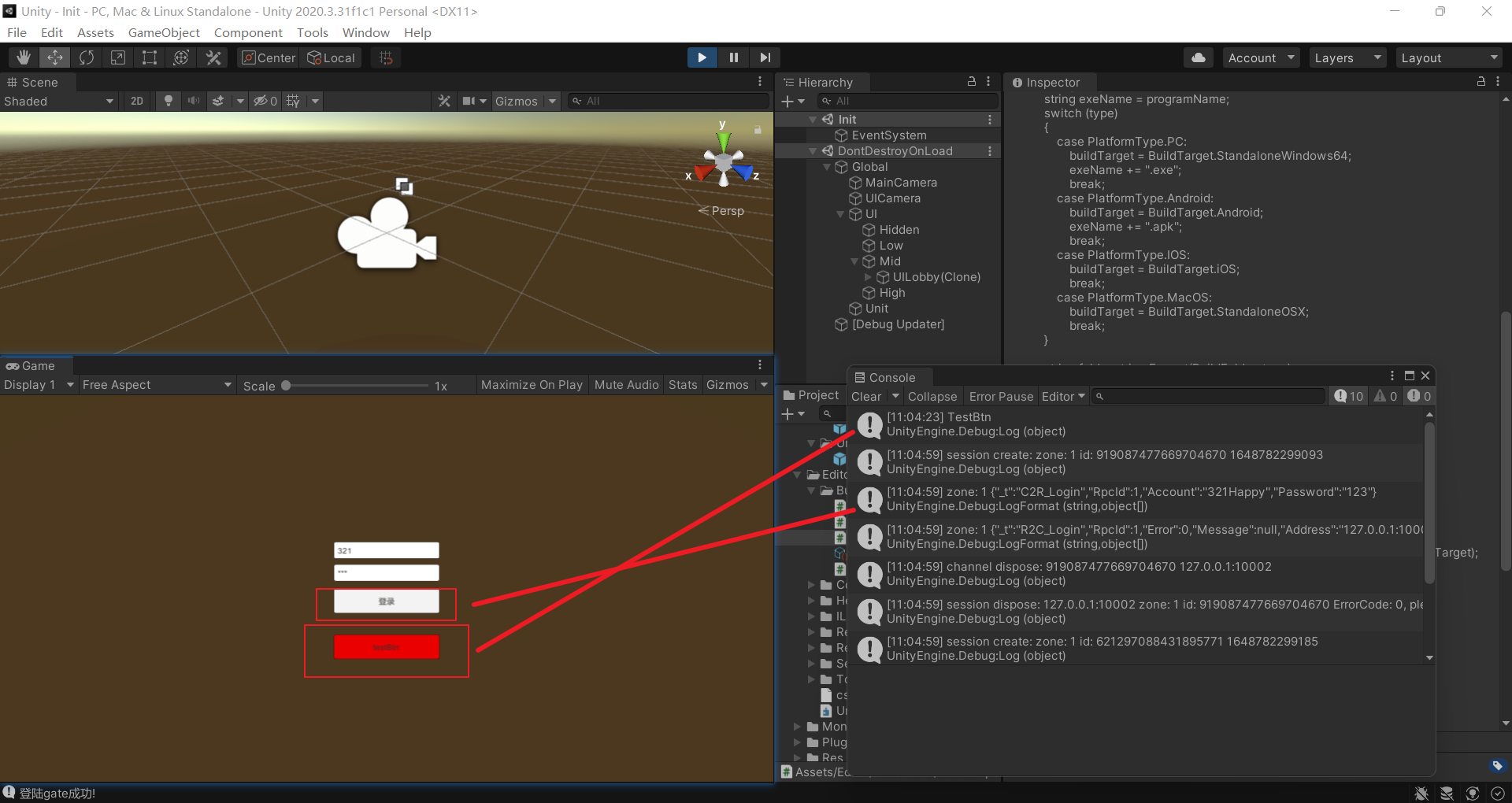Select the Rect Transform tool
The width and height of the screenshot is (1512, 803).
[x=150, y=57]
